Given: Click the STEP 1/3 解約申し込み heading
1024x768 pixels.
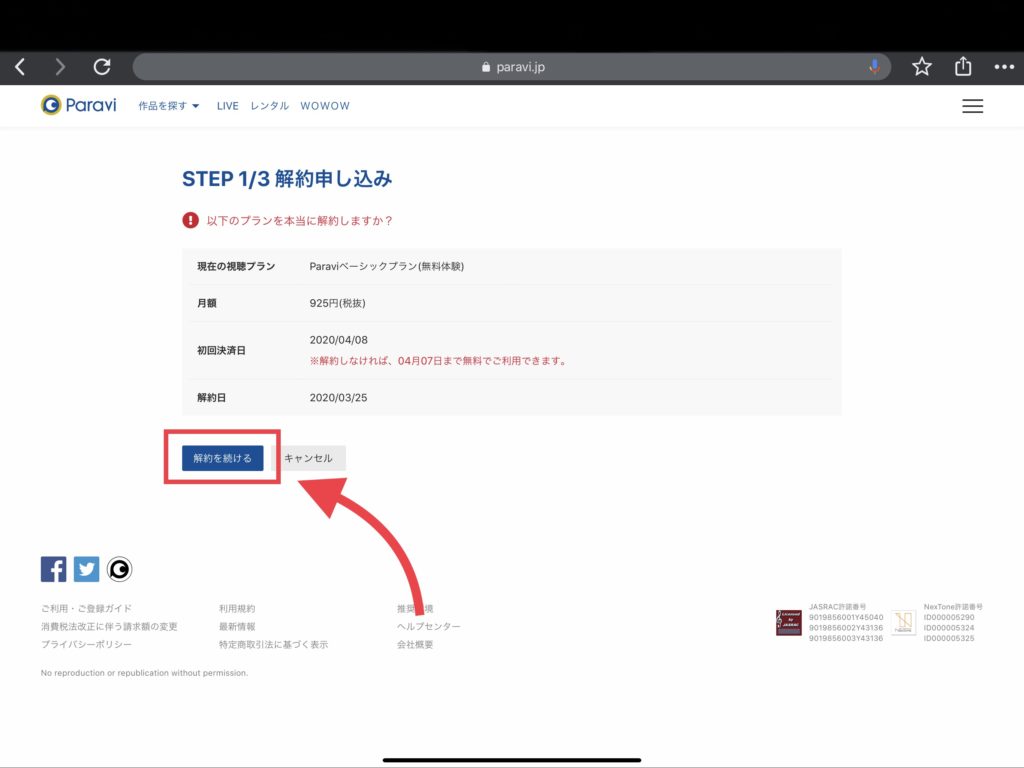Looking at the screenshot, I should (x=287, y=178).
